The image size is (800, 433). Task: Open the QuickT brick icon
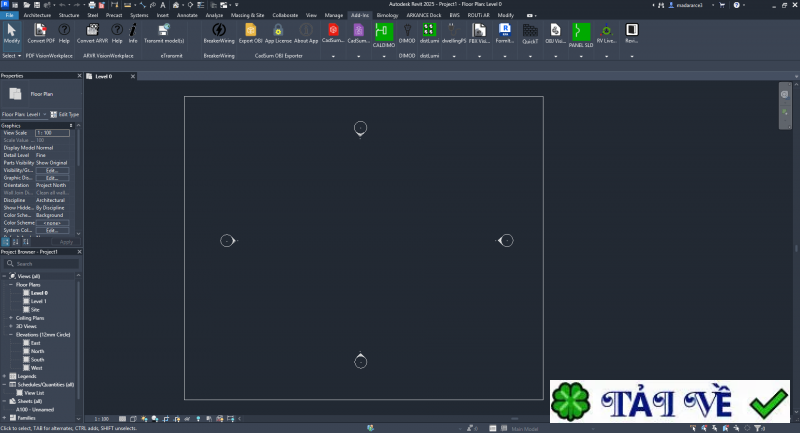point(530,33)
